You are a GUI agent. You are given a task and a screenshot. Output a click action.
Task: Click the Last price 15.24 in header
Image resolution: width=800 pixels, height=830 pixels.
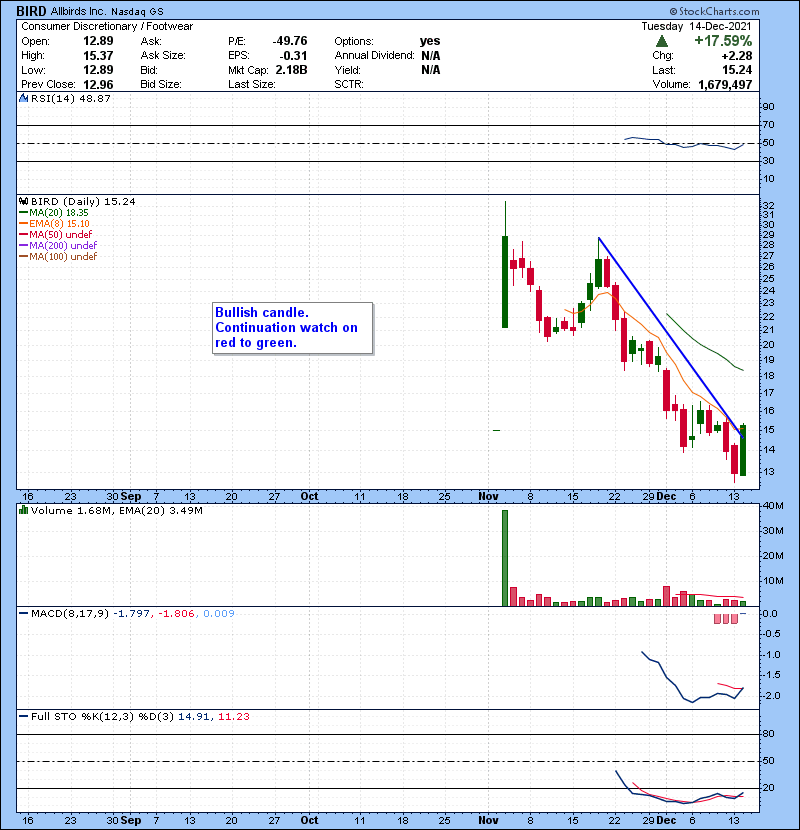[737, 70]
